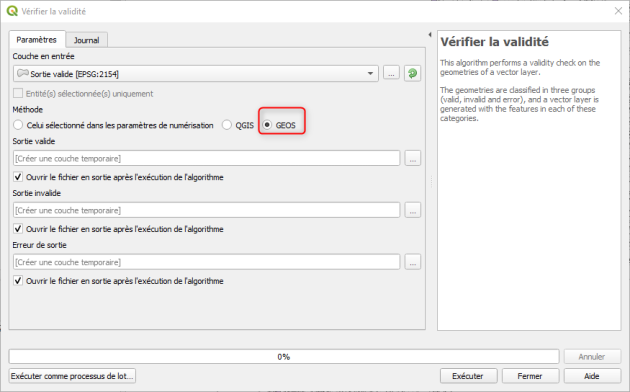
Task: Open browse options for Sortie invalide
Action: coord(413,210)
